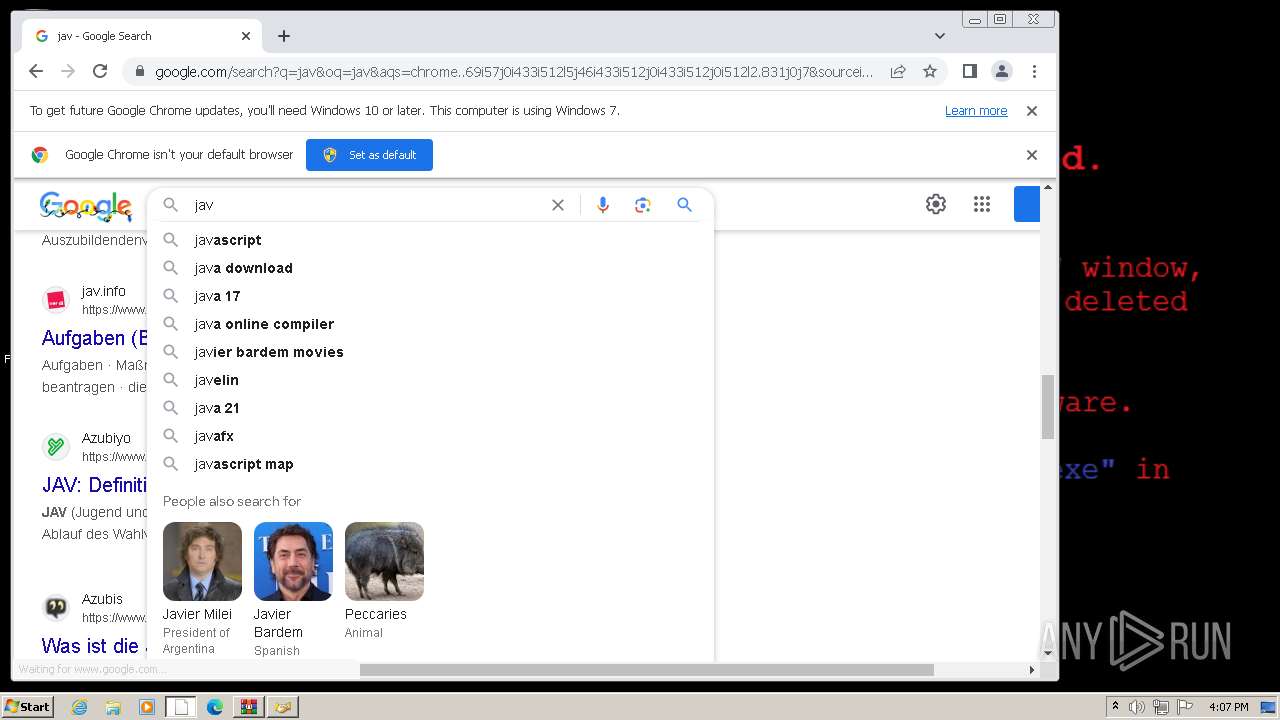
Task: Launch Internet Explorer from the taskbar
Action: pyautogui.click(x=79, y=707)
